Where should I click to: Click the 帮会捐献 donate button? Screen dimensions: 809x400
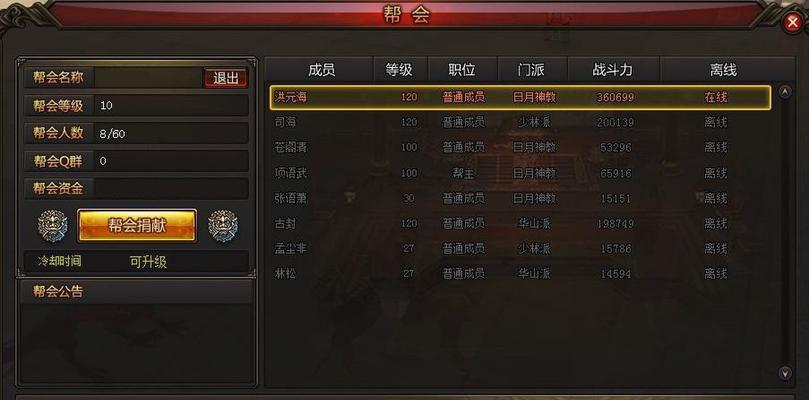(x=137, y=226)
